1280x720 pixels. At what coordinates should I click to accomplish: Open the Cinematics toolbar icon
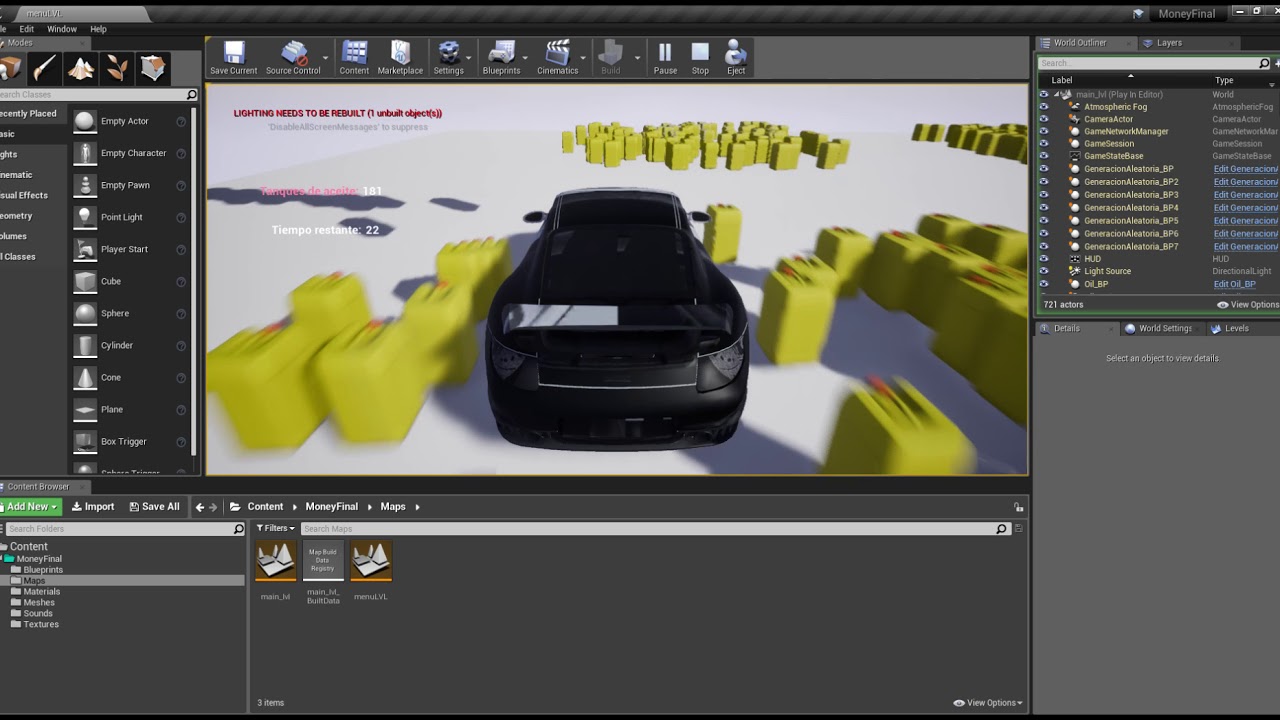[557, 58]
